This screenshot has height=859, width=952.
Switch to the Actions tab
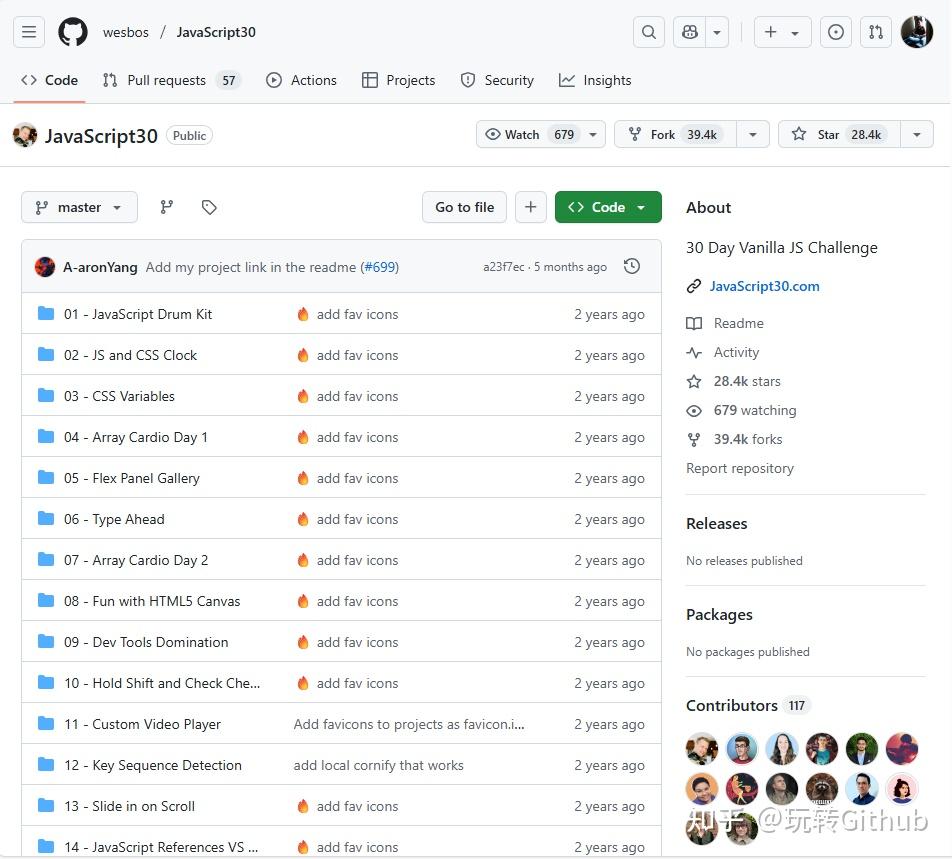click(301, 80)
